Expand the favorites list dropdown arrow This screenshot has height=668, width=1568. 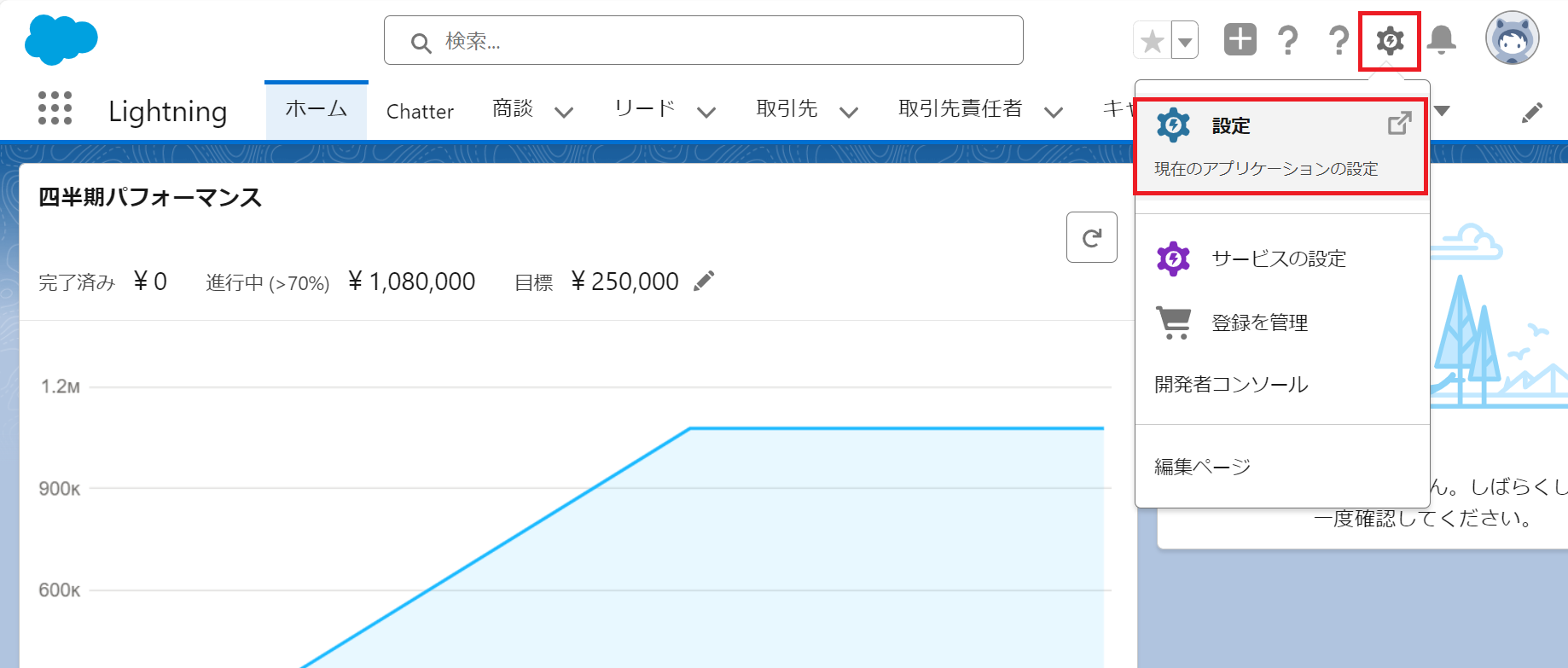pyautogui.click(x=1185, y=40)
